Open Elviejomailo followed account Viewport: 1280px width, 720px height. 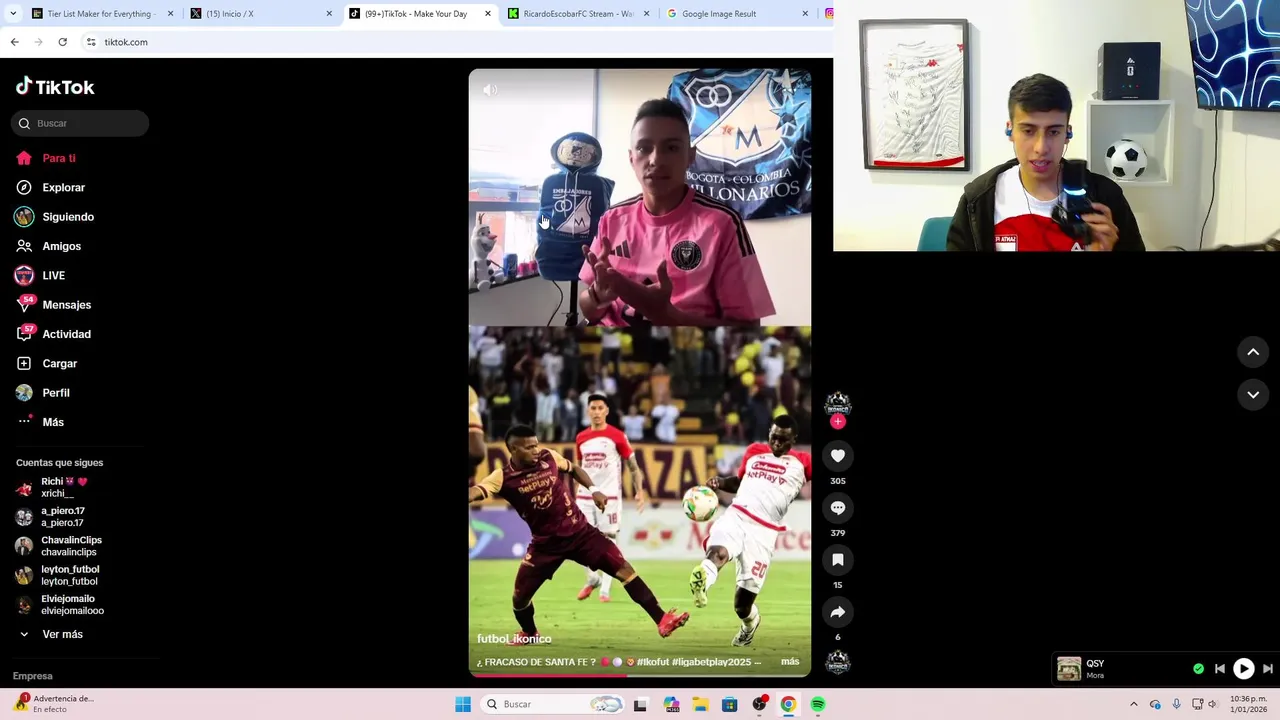[60, 605]
